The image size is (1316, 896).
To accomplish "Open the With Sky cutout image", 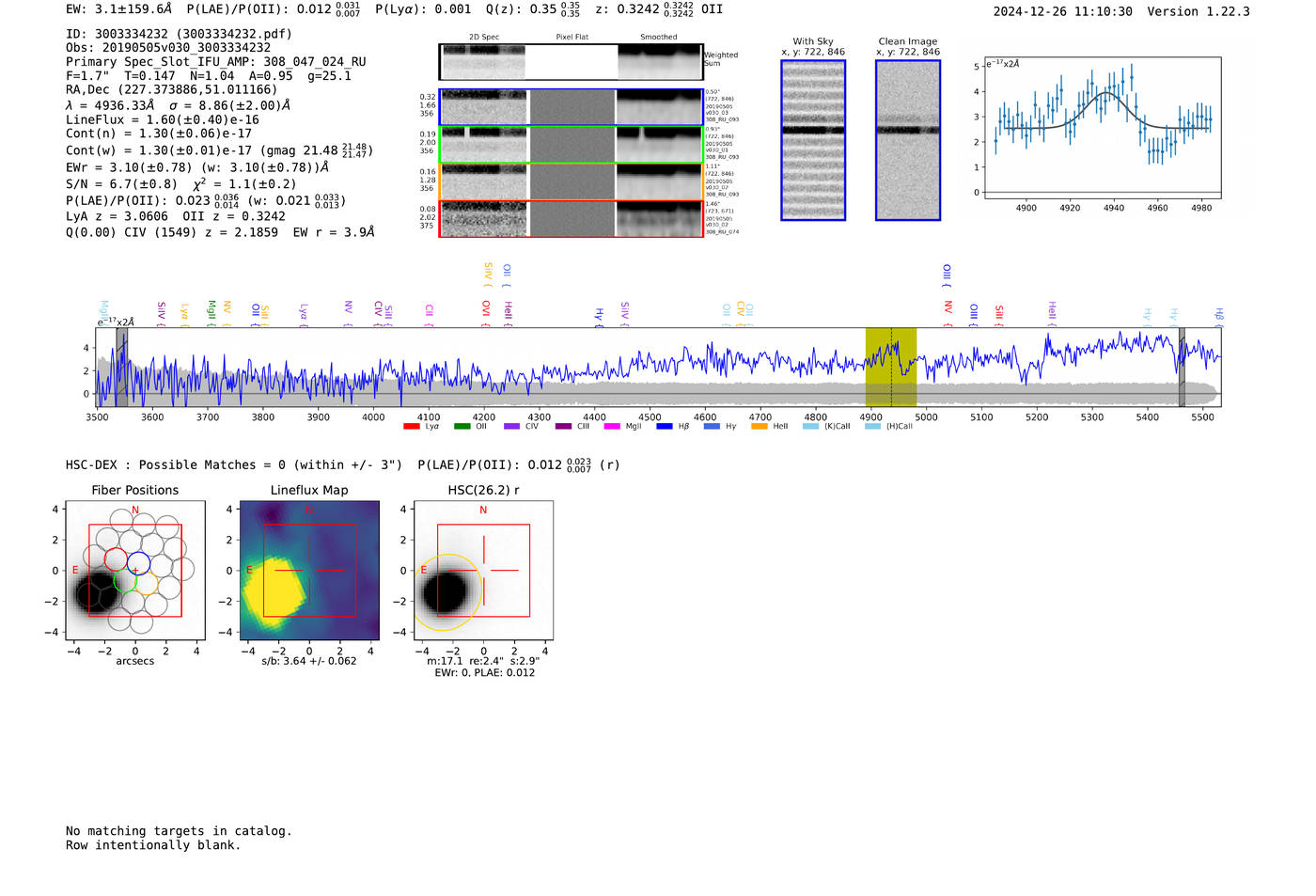I will pyautogui.click(x=813, y=140).
